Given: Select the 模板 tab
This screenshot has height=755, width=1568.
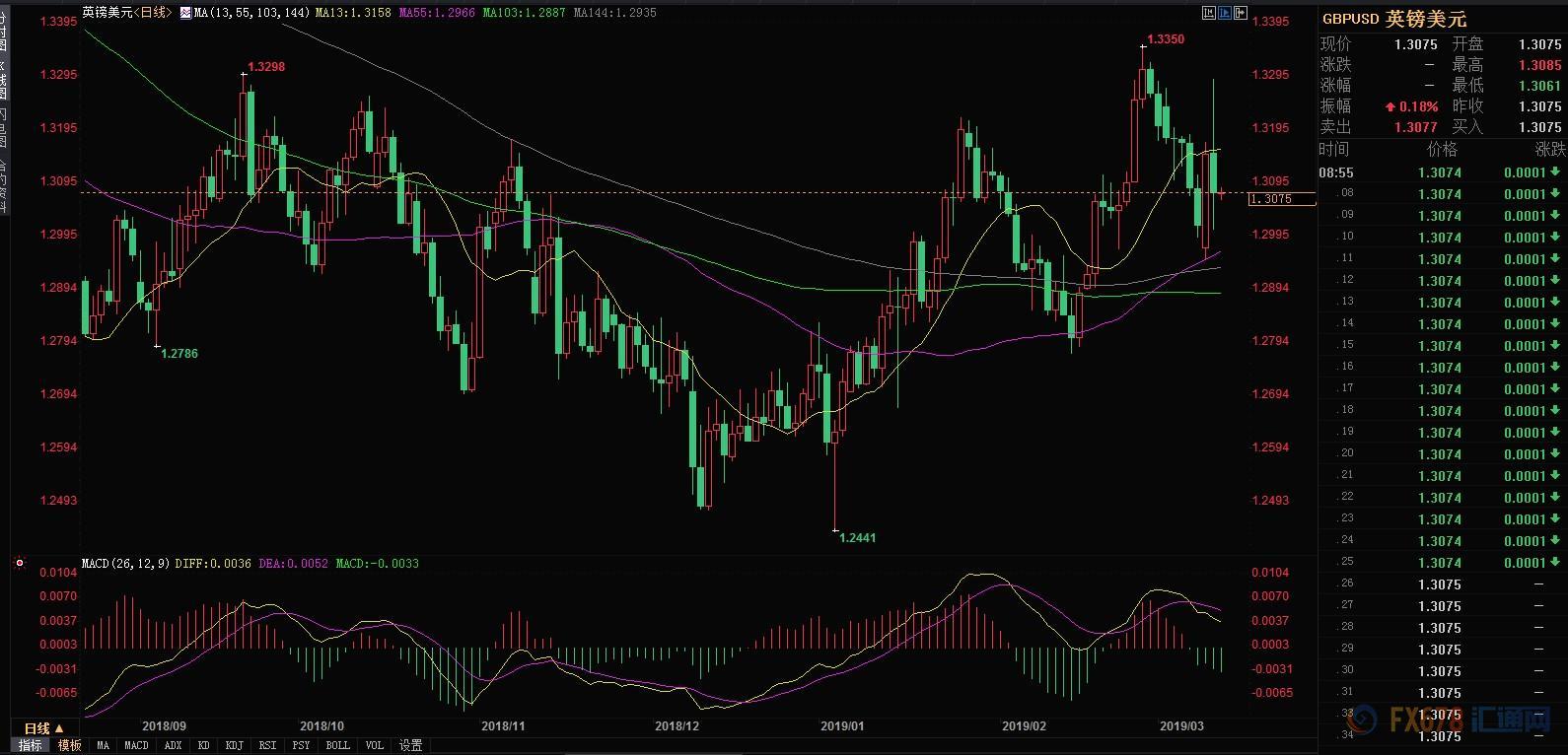Looking at the screenshot, I should (x=69, y=745).
